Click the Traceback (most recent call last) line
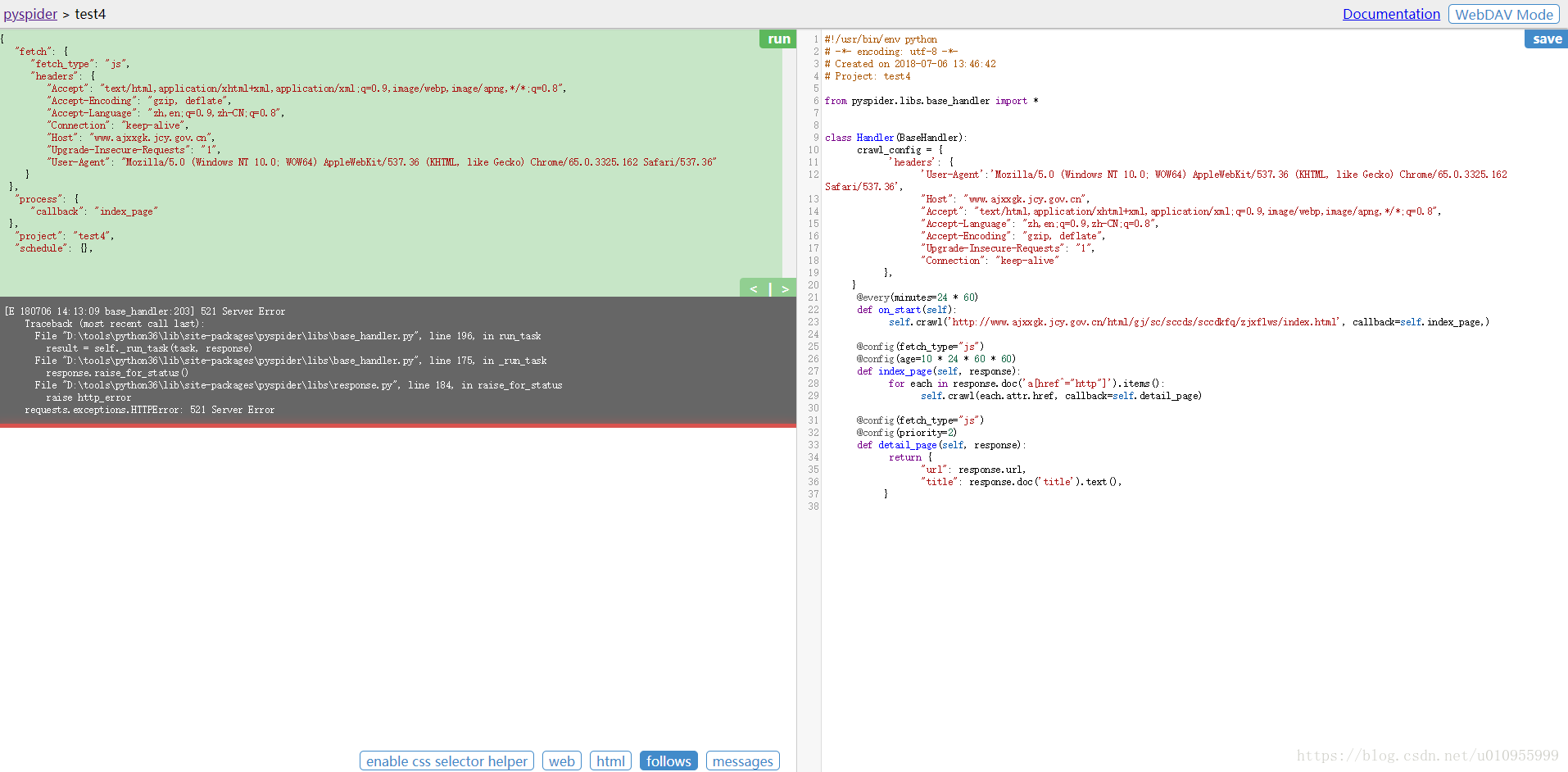This screenshot has height=772, width=1568. [x=115, y=324]
